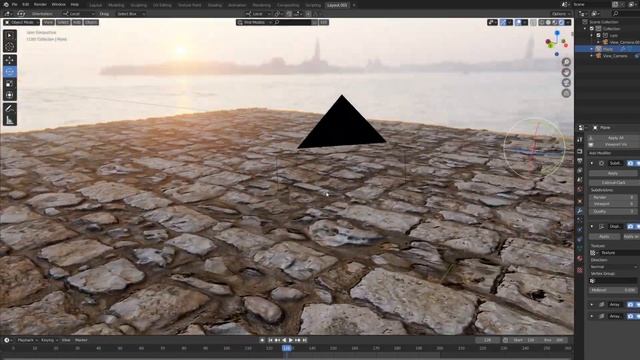Collapse the Subdivision modifier panel

point(592,163)
